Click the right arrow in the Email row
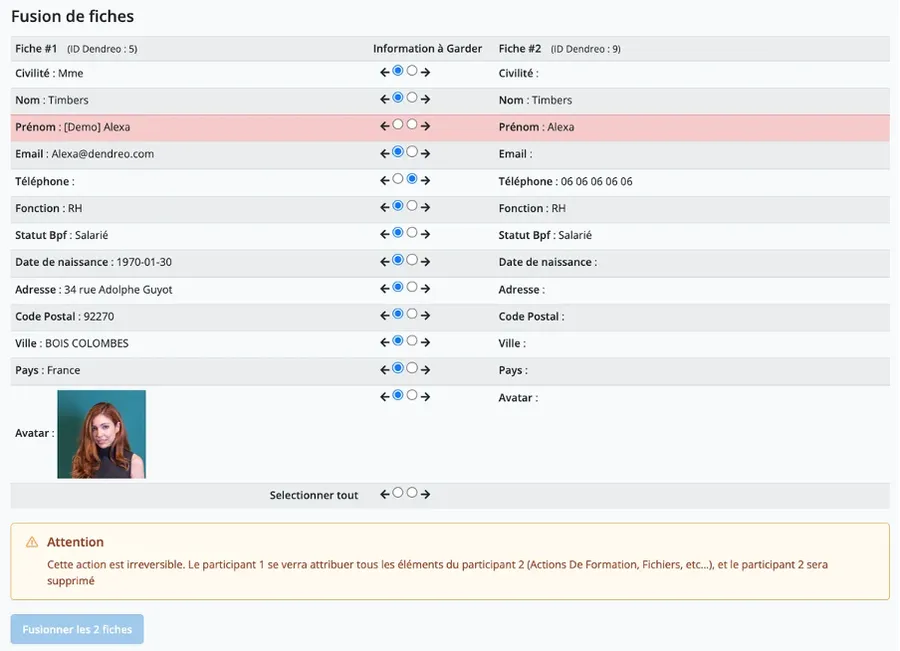 (425, 153)
